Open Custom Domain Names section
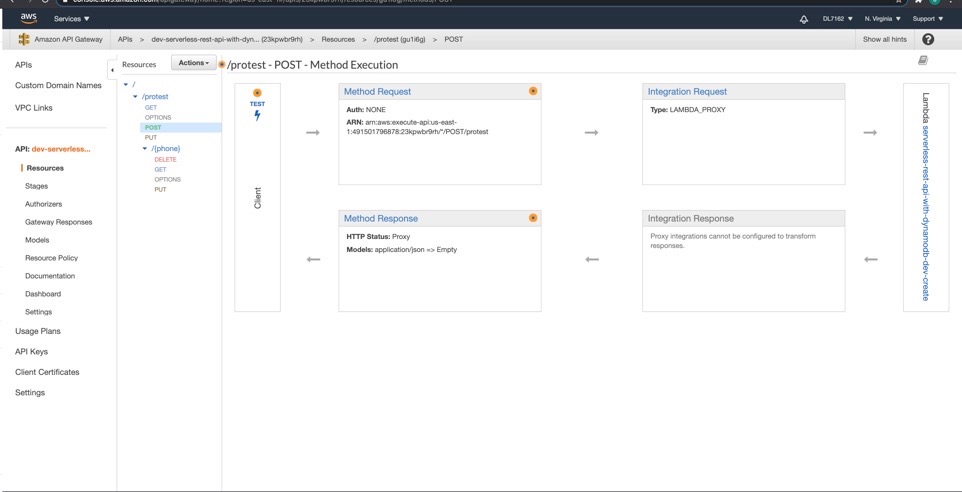 click(58, 85)
